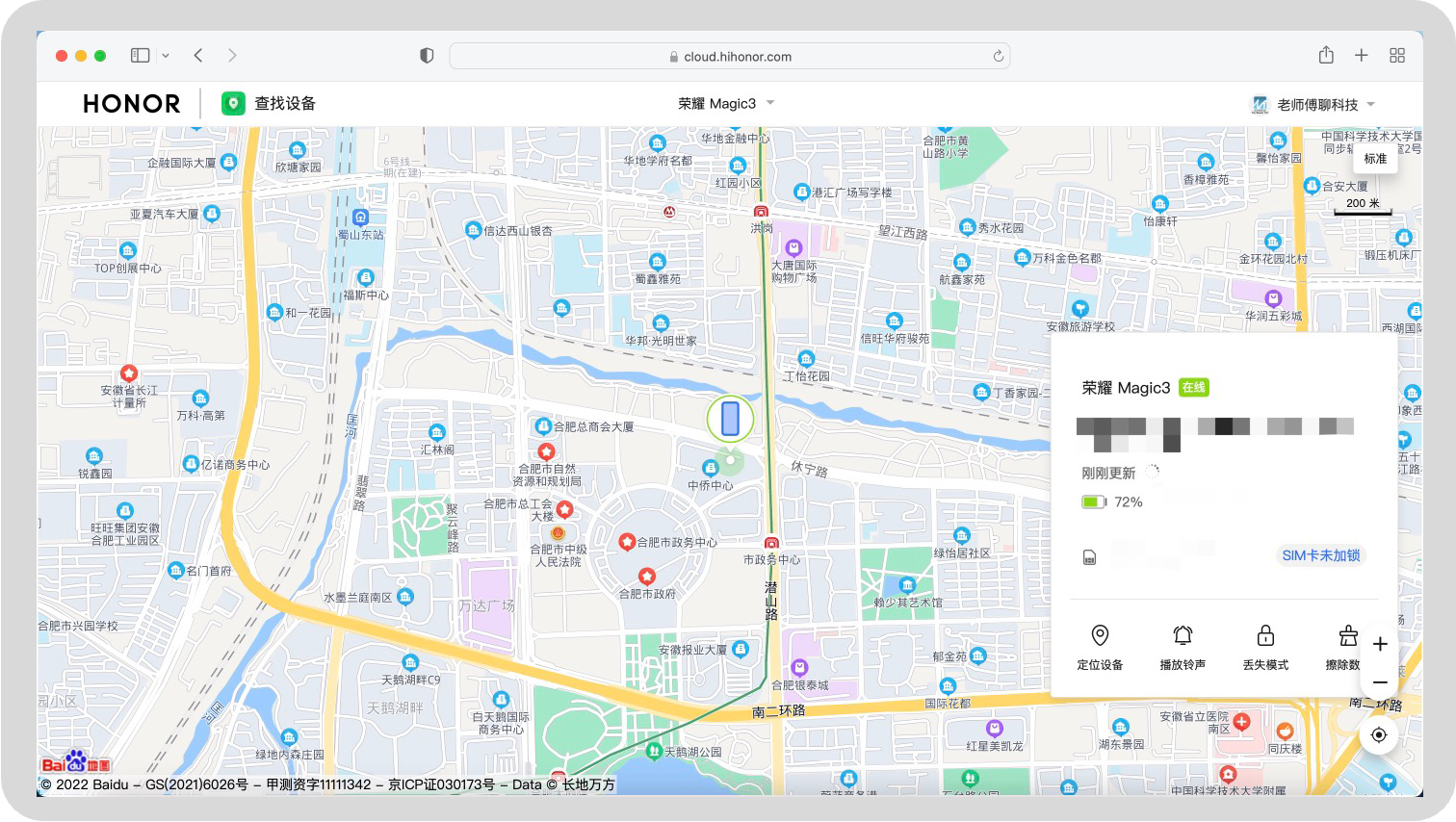Click the 赖少其艺术馆 museum marker
1456x822 pixels.
(907, 584)
